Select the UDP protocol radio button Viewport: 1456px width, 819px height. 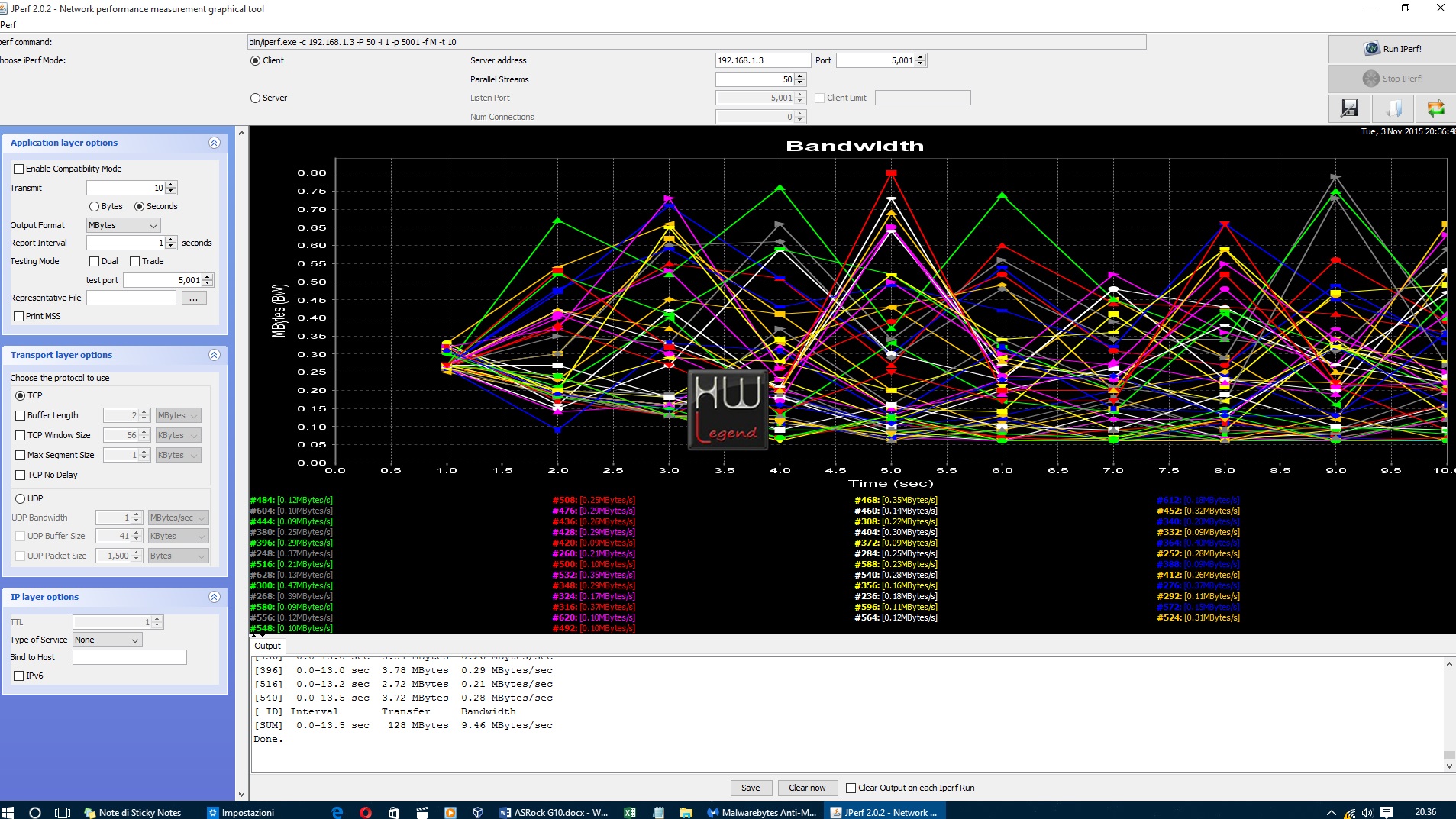[x=21, y=498]
